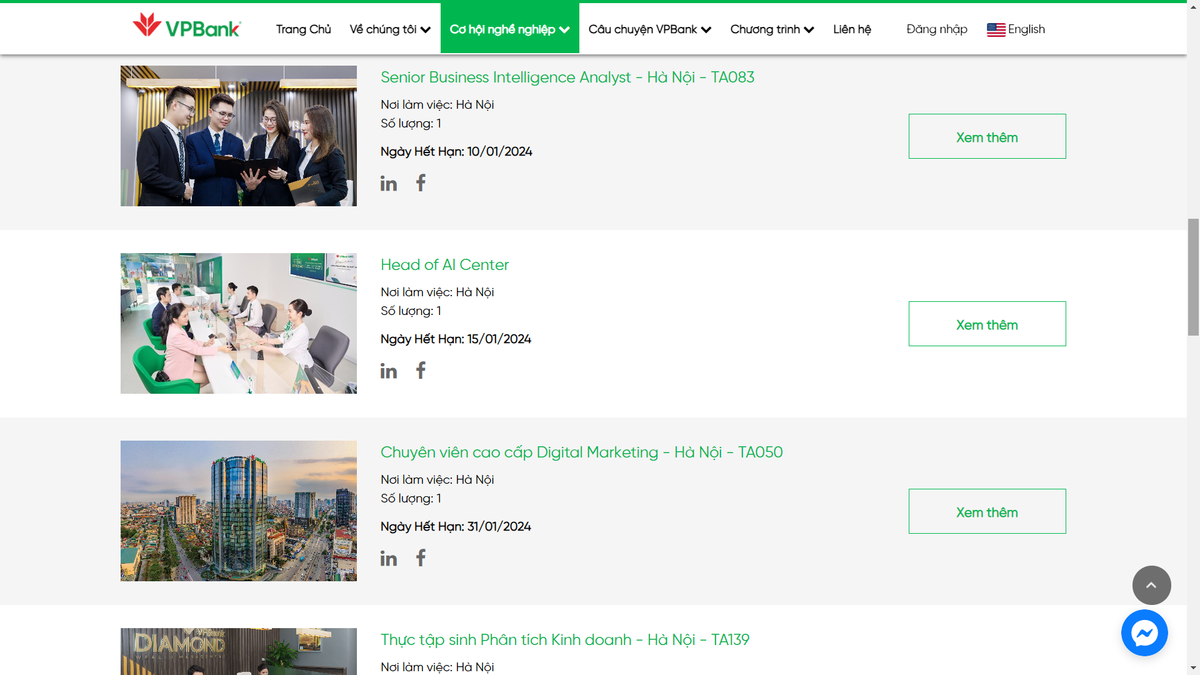Expand the Về chúng tôi menu
The height and width of the screenshot is (675, 1200).
tap(390, 29)
